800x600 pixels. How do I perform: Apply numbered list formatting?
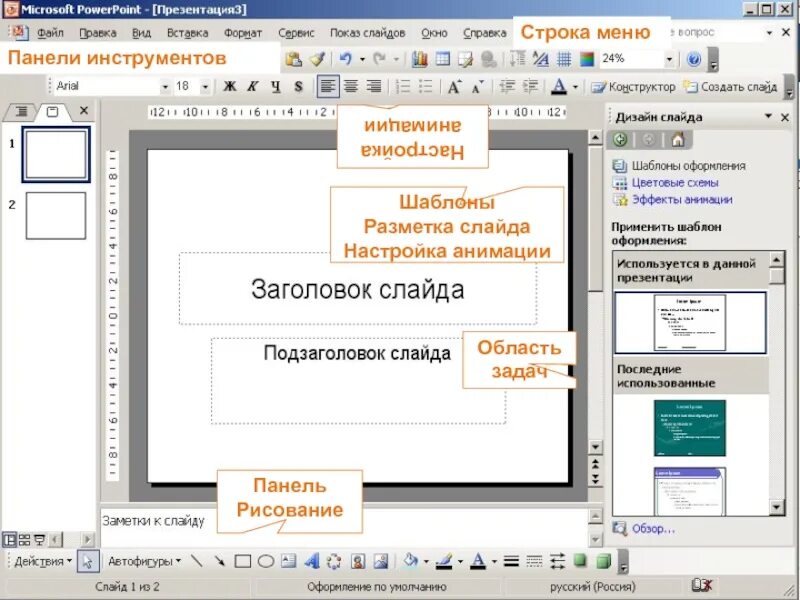click(403, 87)
